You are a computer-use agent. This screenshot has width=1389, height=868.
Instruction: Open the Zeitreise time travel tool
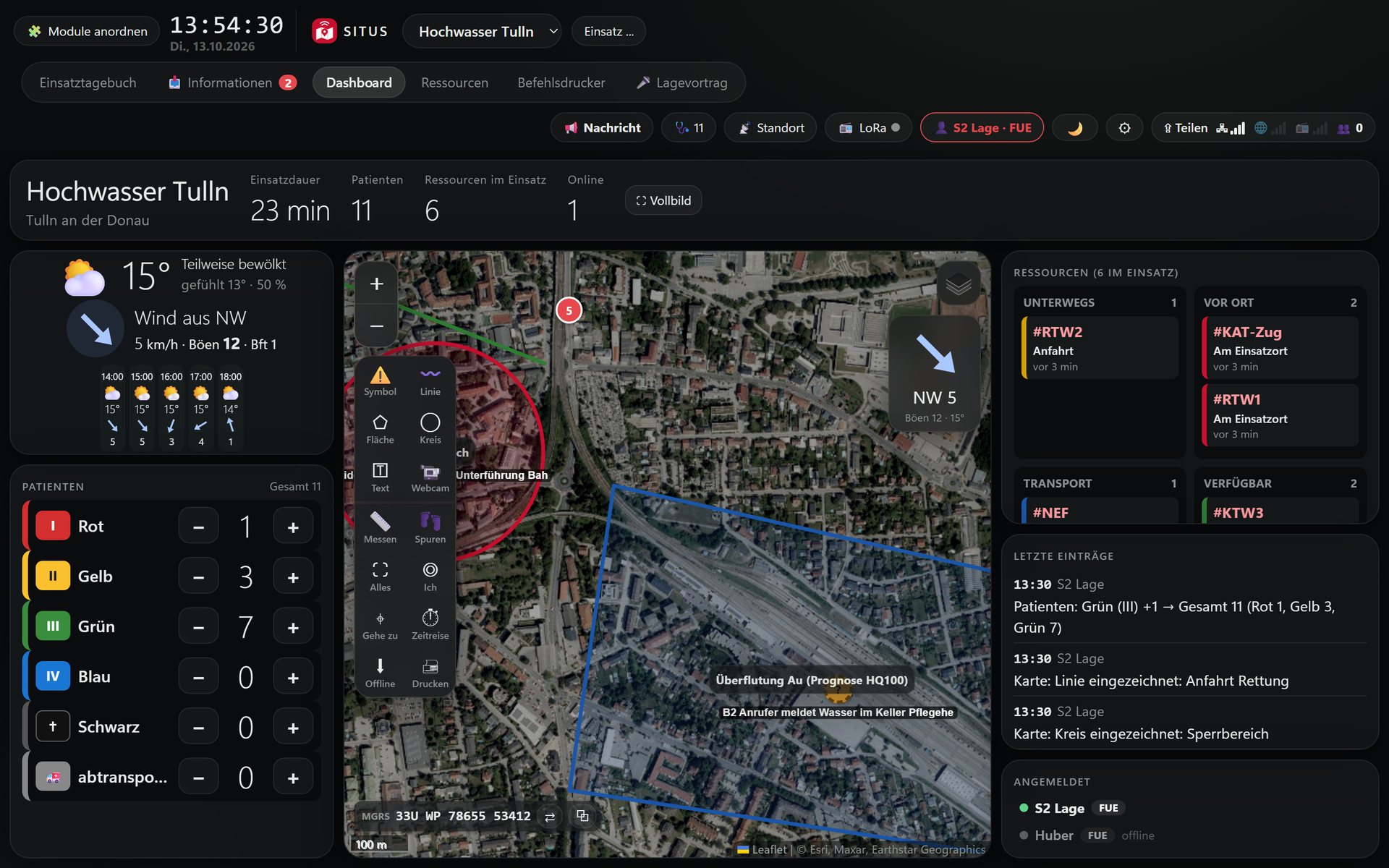click(430, 625)
